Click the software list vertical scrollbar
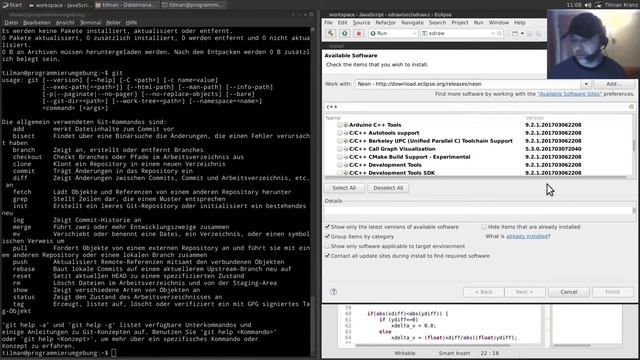This screenshot has width=640, height=360. click(x=633, y=145)
